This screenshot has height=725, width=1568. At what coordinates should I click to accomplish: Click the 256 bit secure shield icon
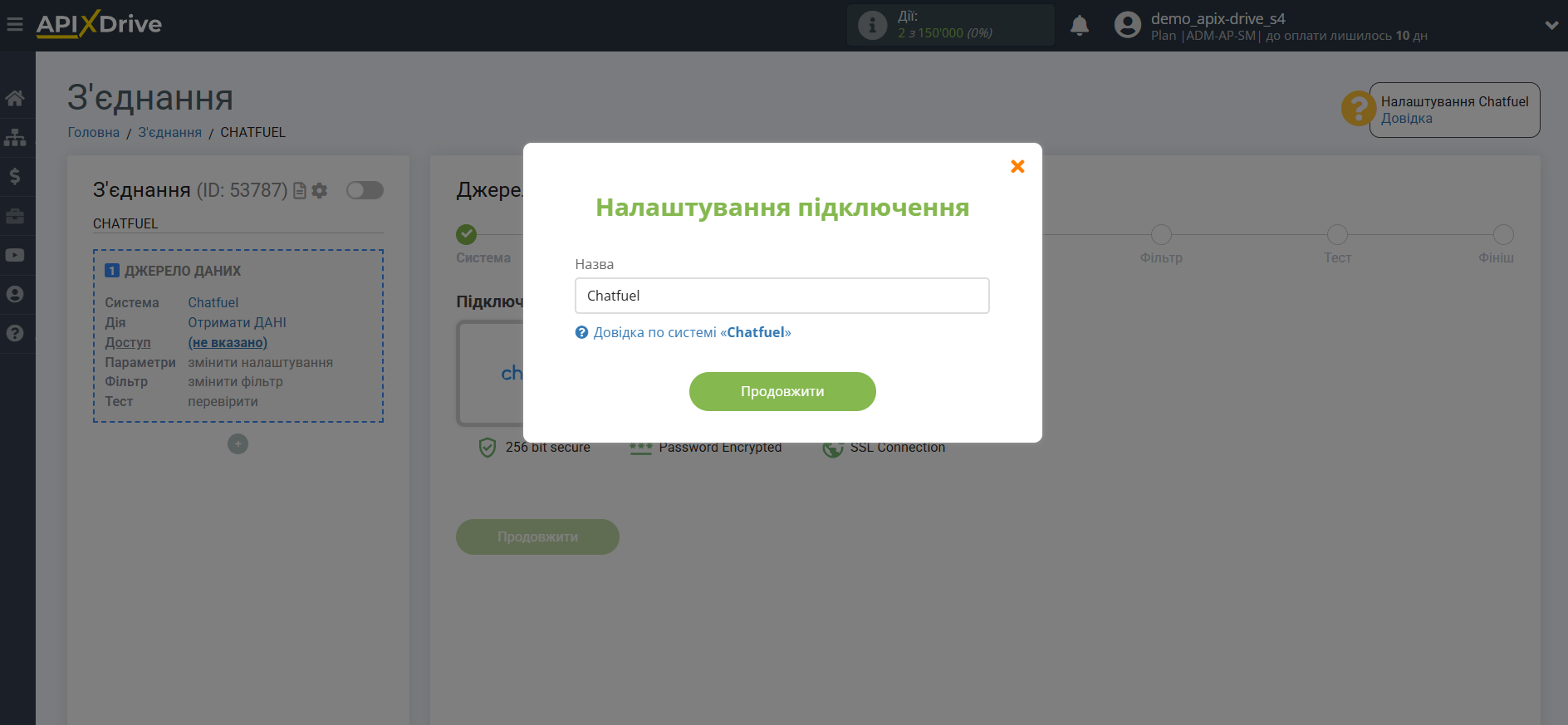click(488, 448)
